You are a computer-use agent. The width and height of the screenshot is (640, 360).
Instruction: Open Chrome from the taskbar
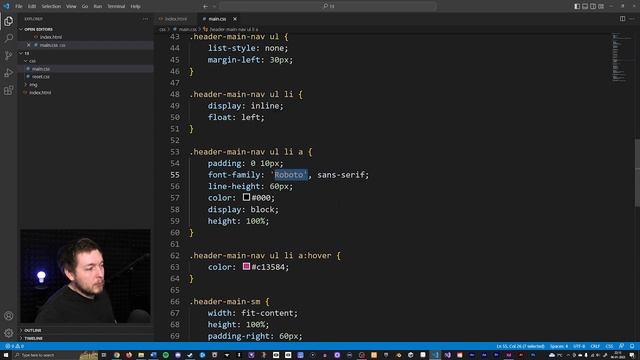point(116,355)
